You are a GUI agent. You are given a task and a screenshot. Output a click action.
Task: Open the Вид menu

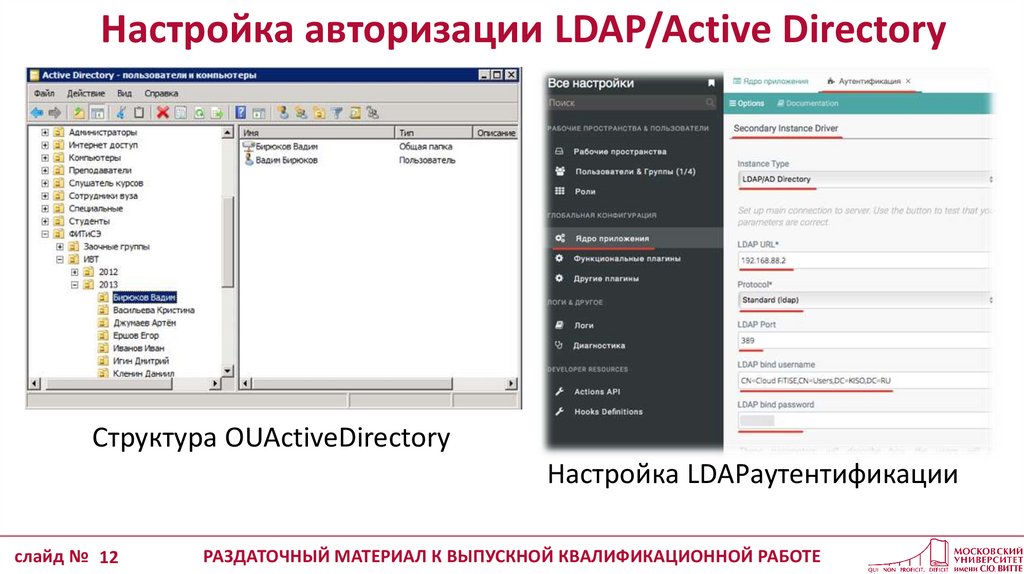(x=124, y=93)
